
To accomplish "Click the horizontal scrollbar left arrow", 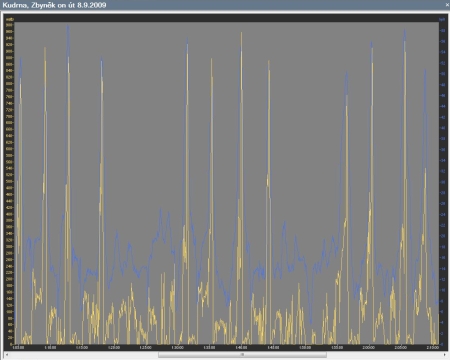I will (x=6, y=355).
